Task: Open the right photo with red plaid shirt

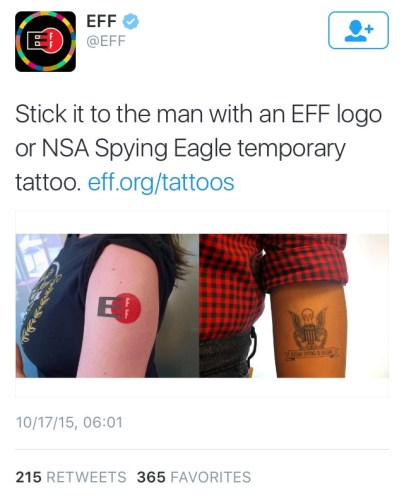Action: [x=294, y=306]
